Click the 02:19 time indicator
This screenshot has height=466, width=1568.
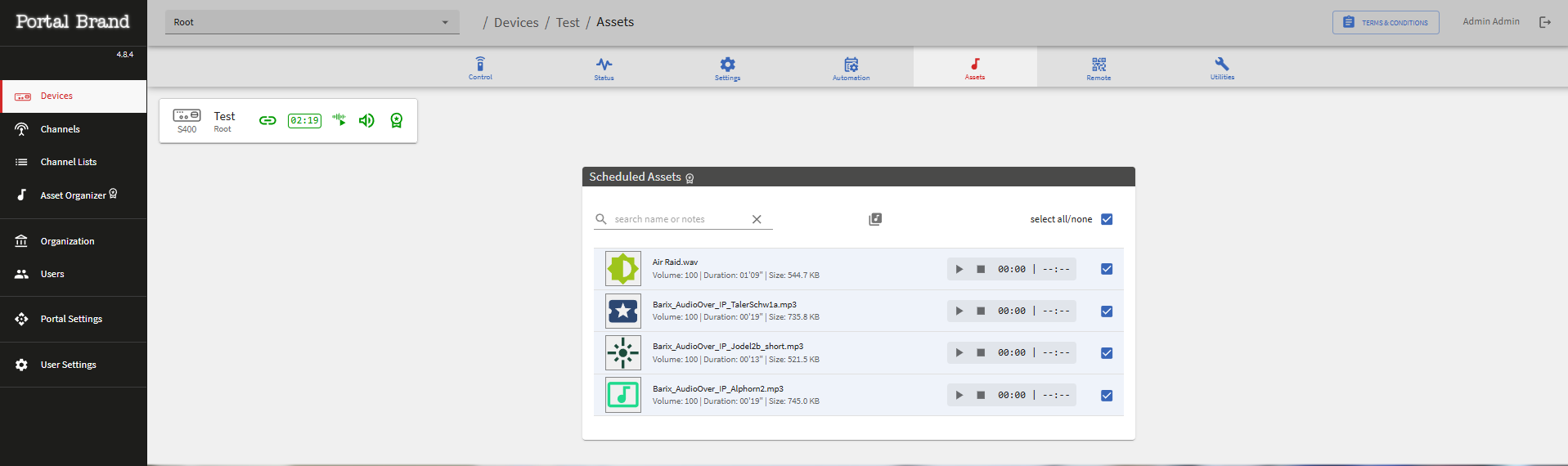pyautogui.click(x=304, y=120)
